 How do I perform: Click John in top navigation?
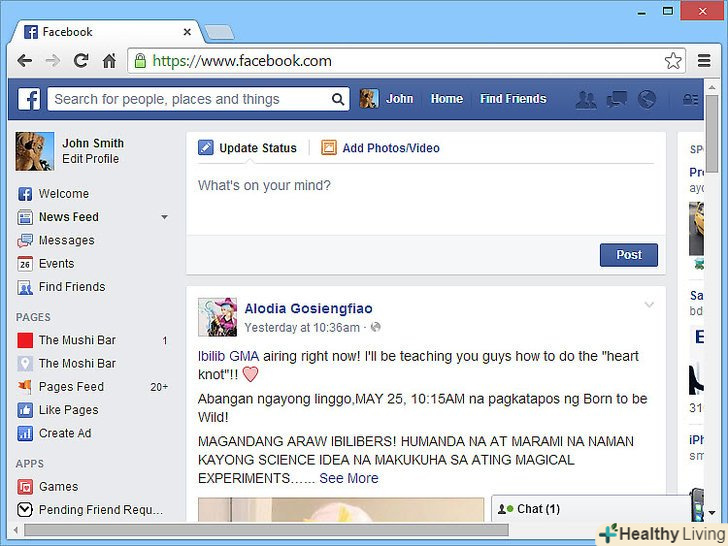point(399,99)
